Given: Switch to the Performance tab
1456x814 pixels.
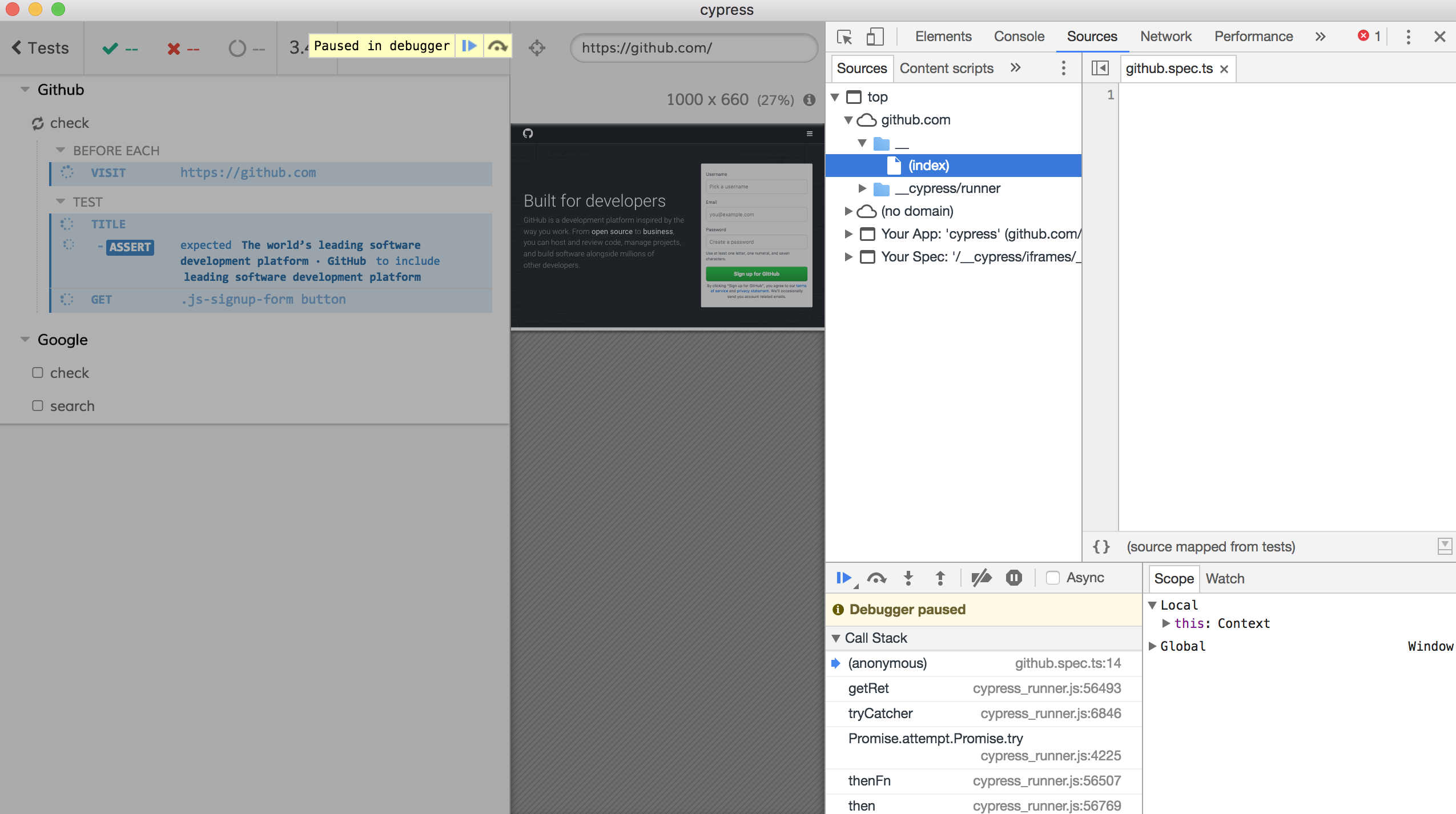Looking at the screenshot, I should point(1253,37).
